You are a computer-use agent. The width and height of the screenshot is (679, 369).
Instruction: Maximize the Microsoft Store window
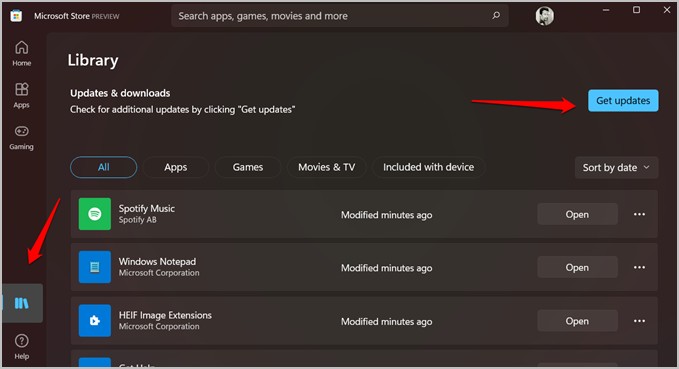point(636,10)
